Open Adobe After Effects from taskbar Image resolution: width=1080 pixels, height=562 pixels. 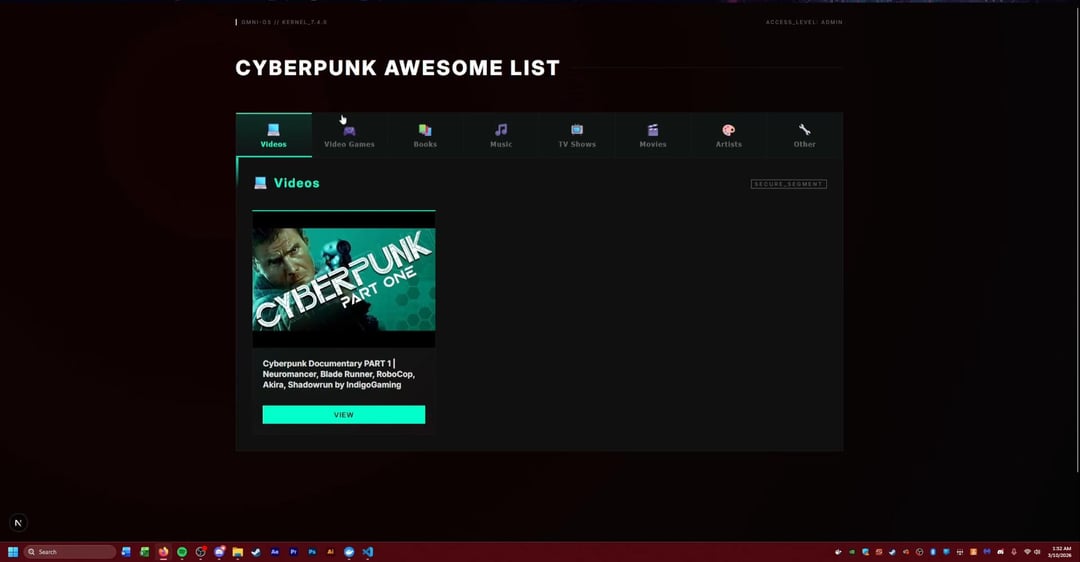(275, 552)
